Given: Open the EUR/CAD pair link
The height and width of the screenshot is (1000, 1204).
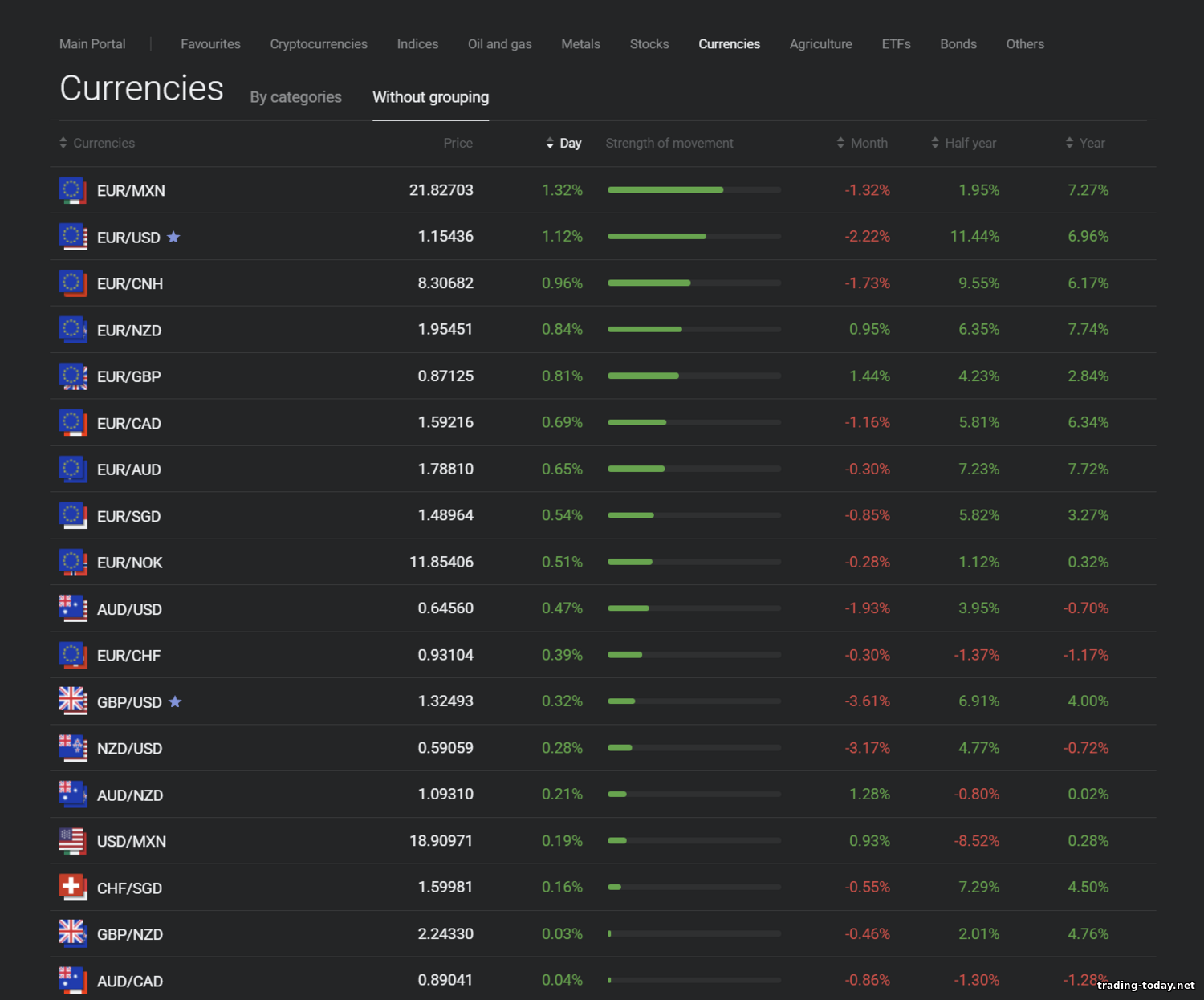Looking at the screenshot, I should (129, 424).
